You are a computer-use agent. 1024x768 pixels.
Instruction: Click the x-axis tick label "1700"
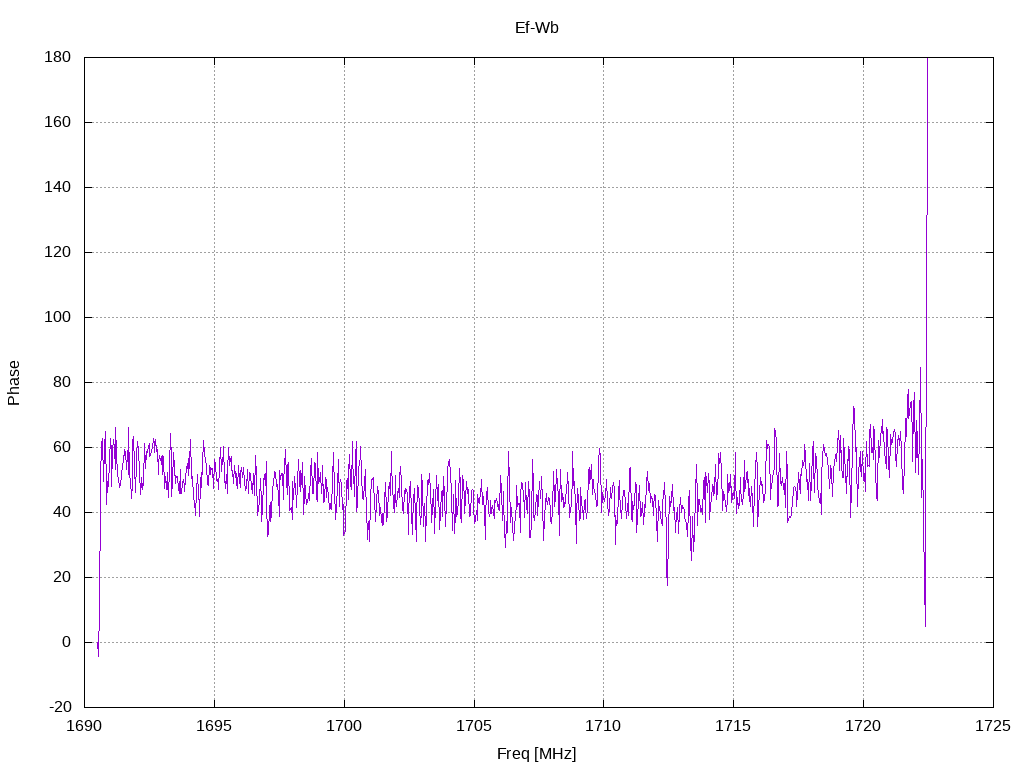[344, 726]
